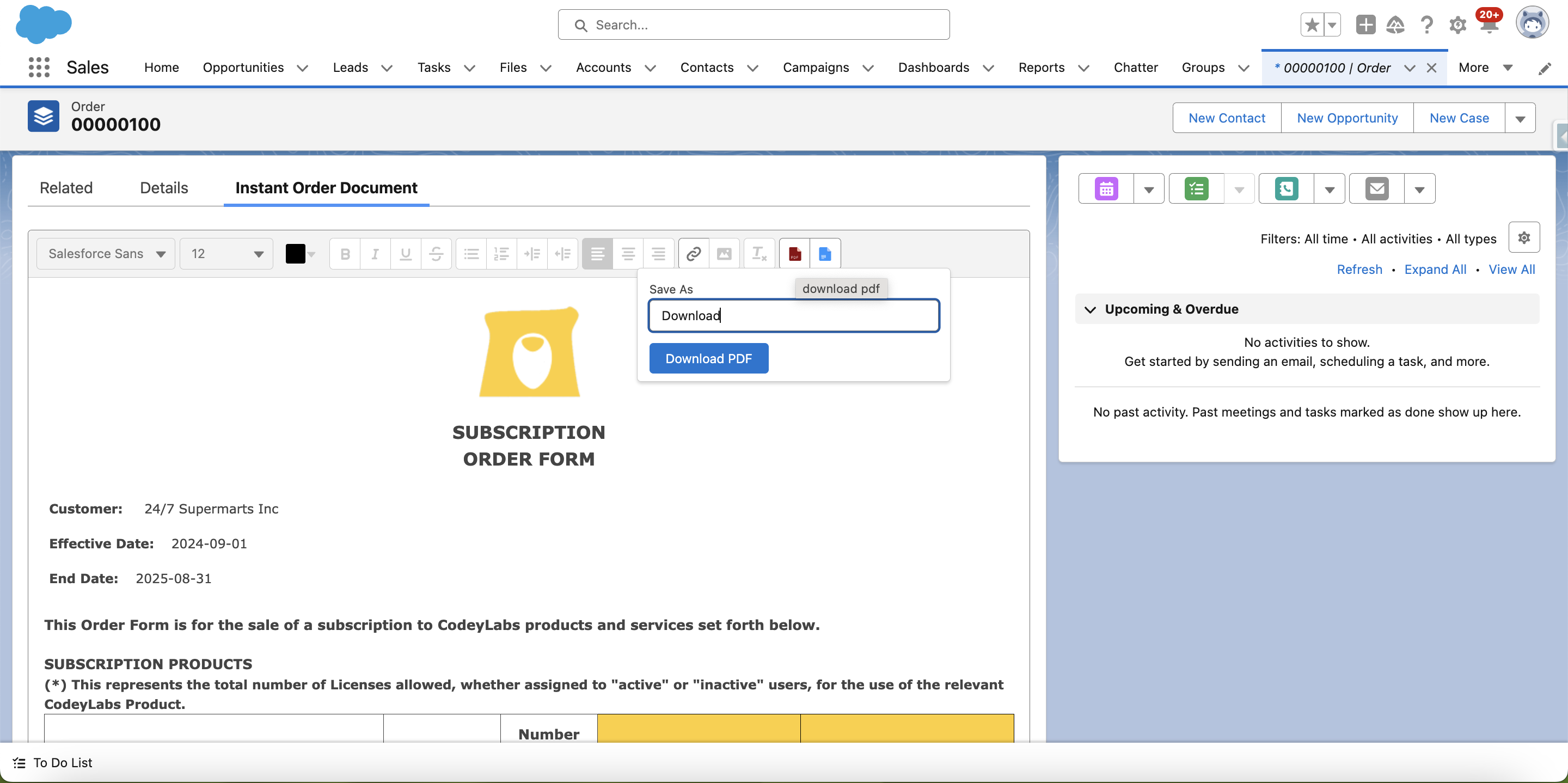Click the View All link
The height and width of the screenshot is (783, 1568).
tap(1511, 270)
